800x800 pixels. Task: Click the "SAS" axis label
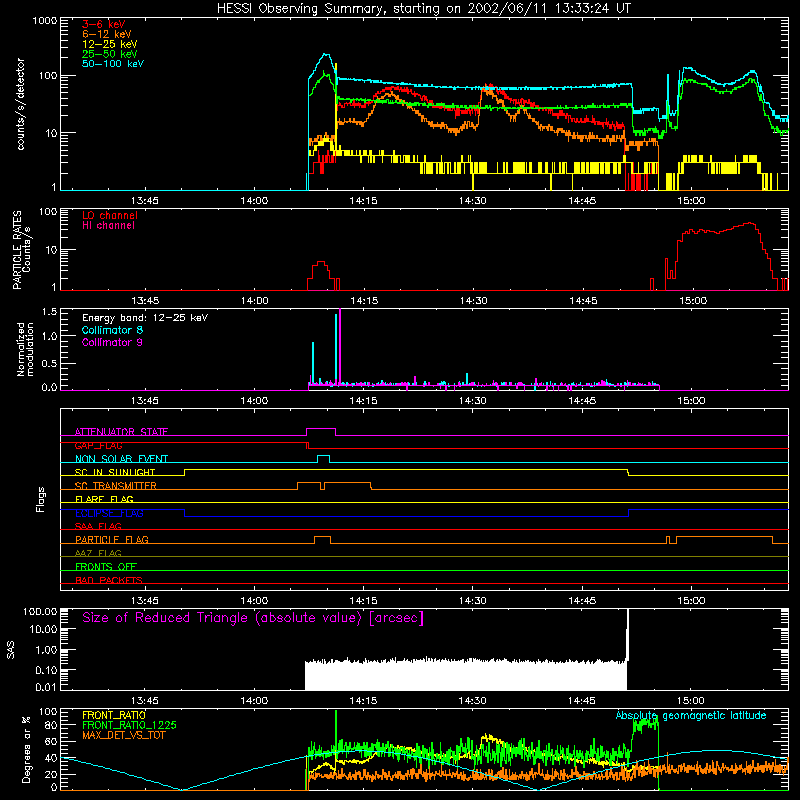[11, 650]
